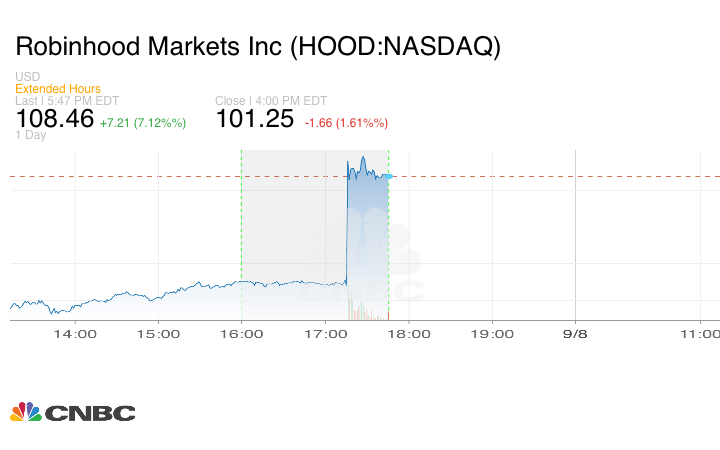Select the Robinhood Markets Inc title

tap(258, 47)
